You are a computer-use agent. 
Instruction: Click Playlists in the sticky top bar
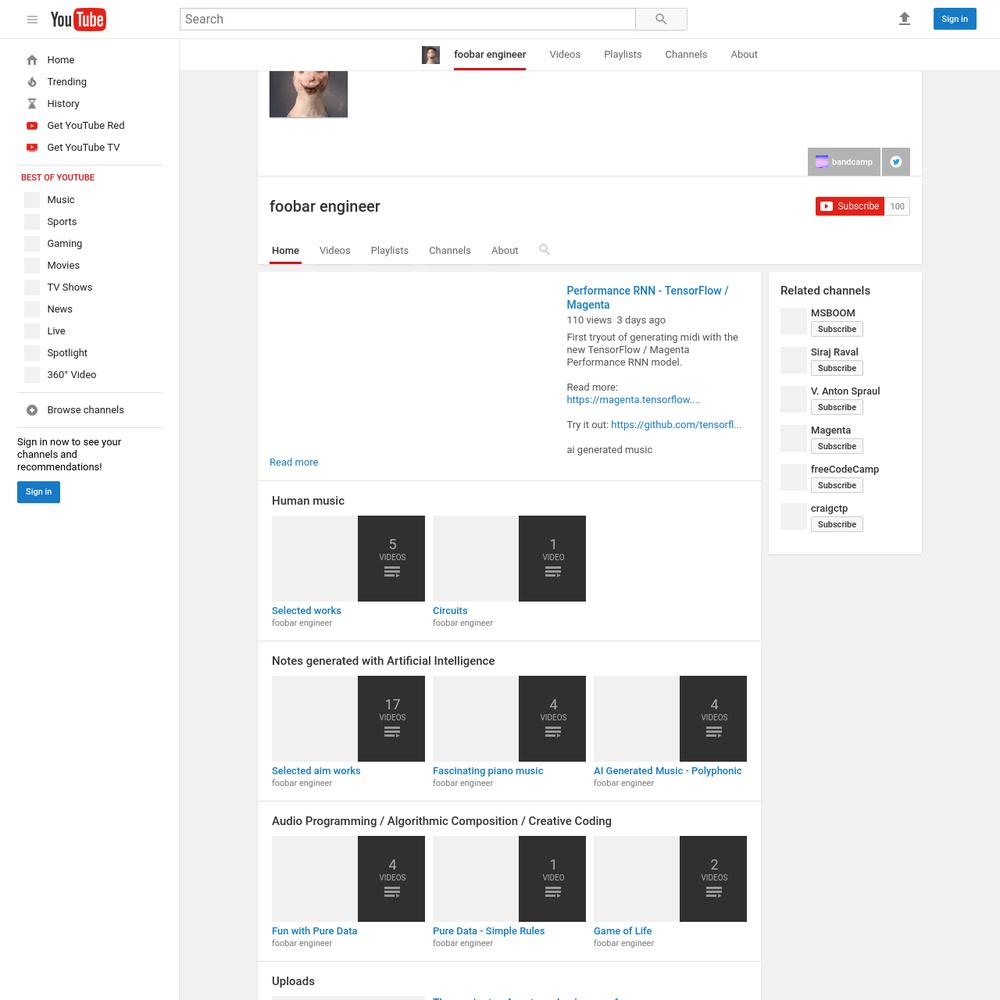pyautogui.click(x=622, y=55)
